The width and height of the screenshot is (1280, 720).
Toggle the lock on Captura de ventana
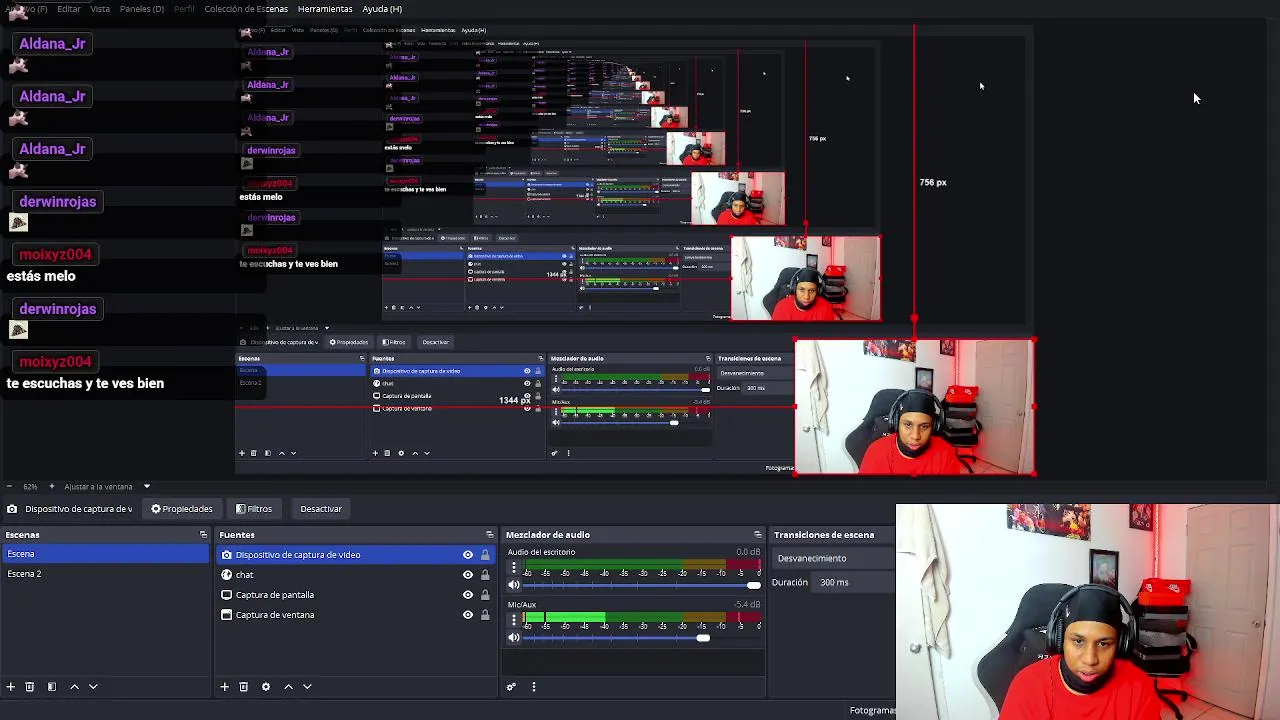point(485,615)
